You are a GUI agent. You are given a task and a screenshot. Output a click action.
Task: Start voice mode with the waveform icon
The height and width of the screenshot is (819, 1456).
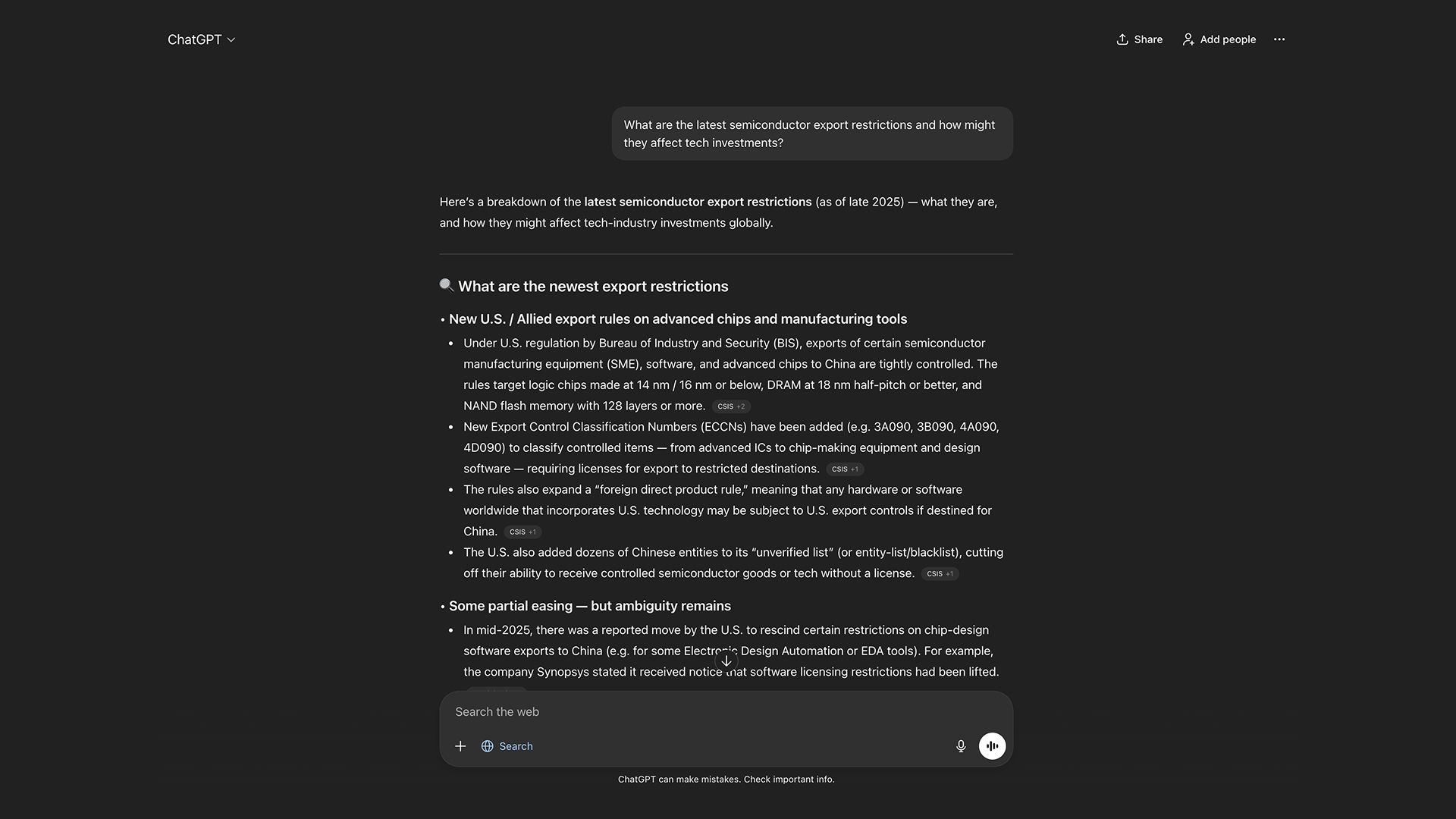click(992, 745)
